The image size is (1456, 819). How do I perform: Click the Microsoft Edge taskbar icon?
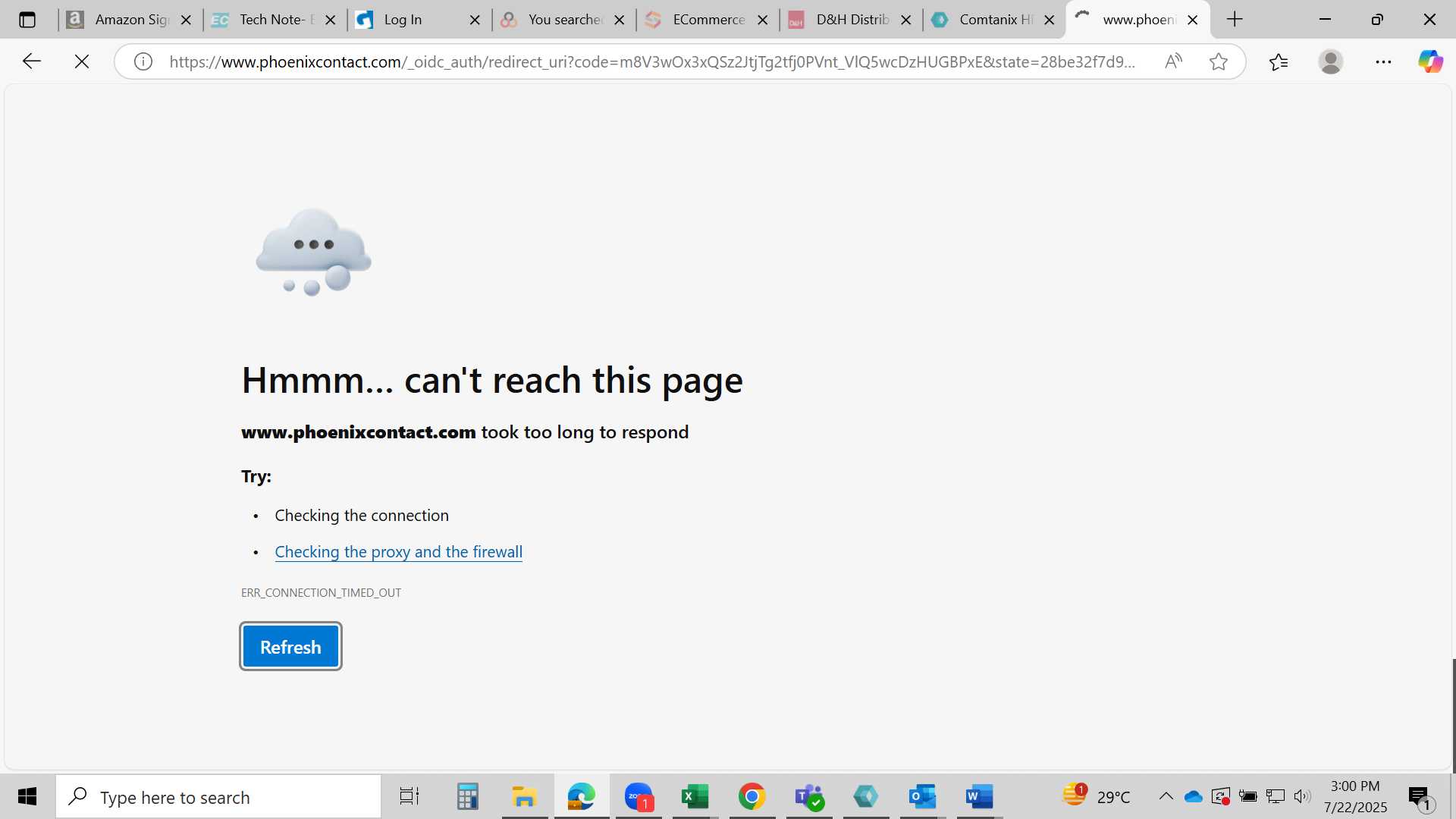pos(581,796)
